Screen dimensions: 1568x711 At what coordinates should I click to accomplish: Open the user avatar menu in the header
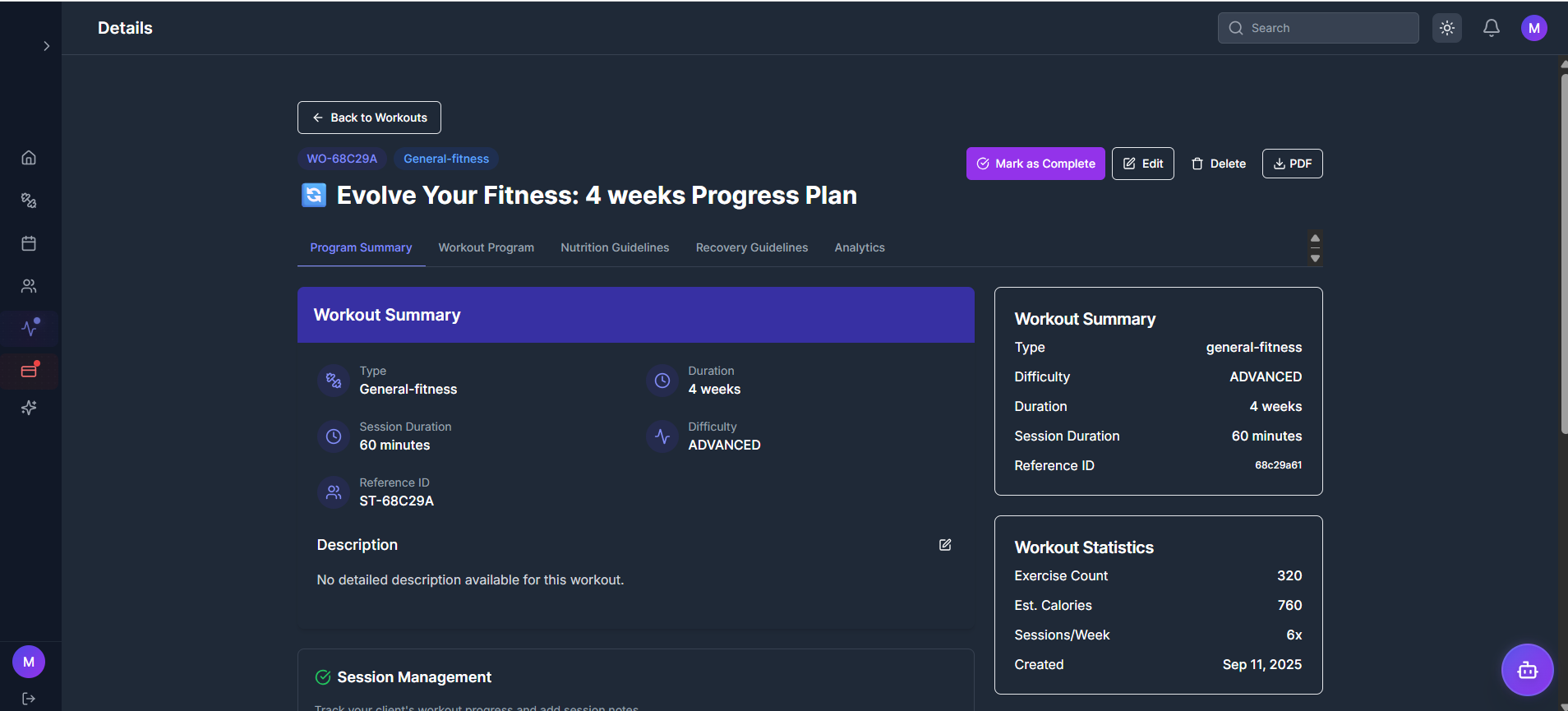(1533, 28)
